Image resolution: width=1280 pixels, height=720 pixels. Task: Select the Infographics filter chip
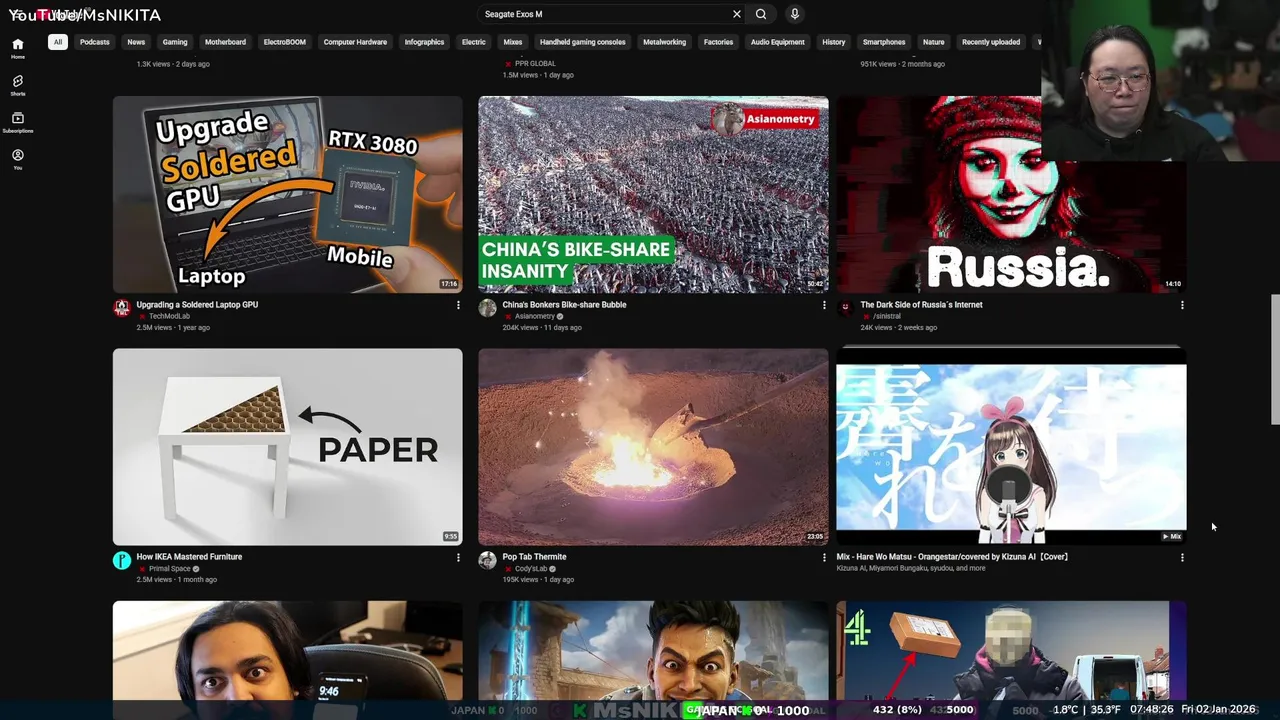(424, 42)
